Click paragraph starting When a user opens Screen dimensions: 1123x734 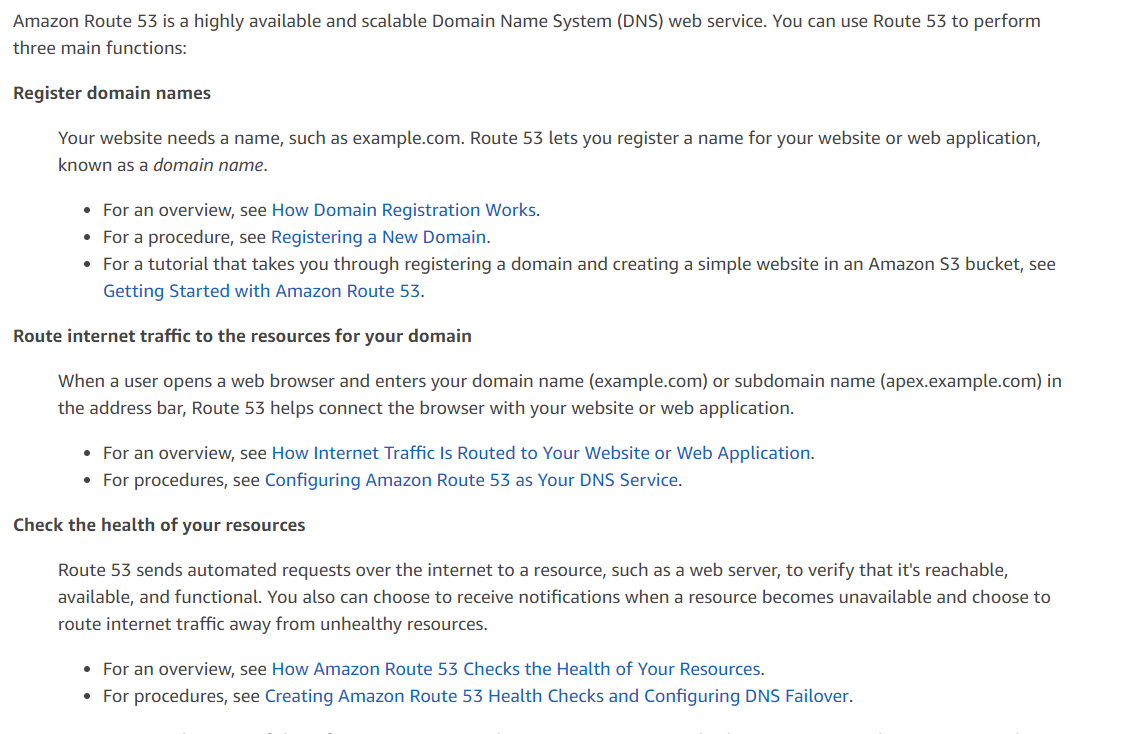coord(559,395)
